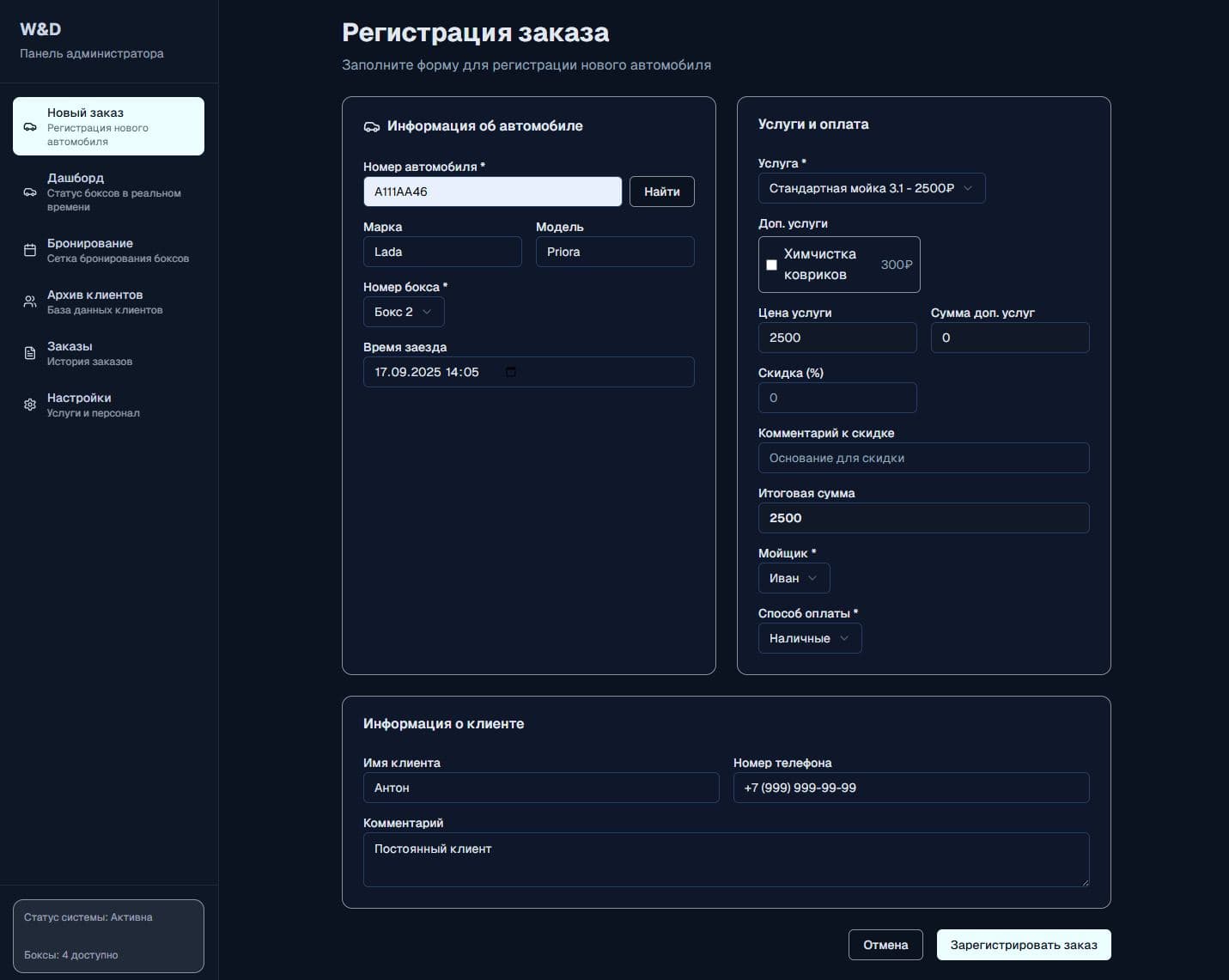Click the car icon beside Новый заказ
This screenshot has width=1229, height=980.
(30, 127)
